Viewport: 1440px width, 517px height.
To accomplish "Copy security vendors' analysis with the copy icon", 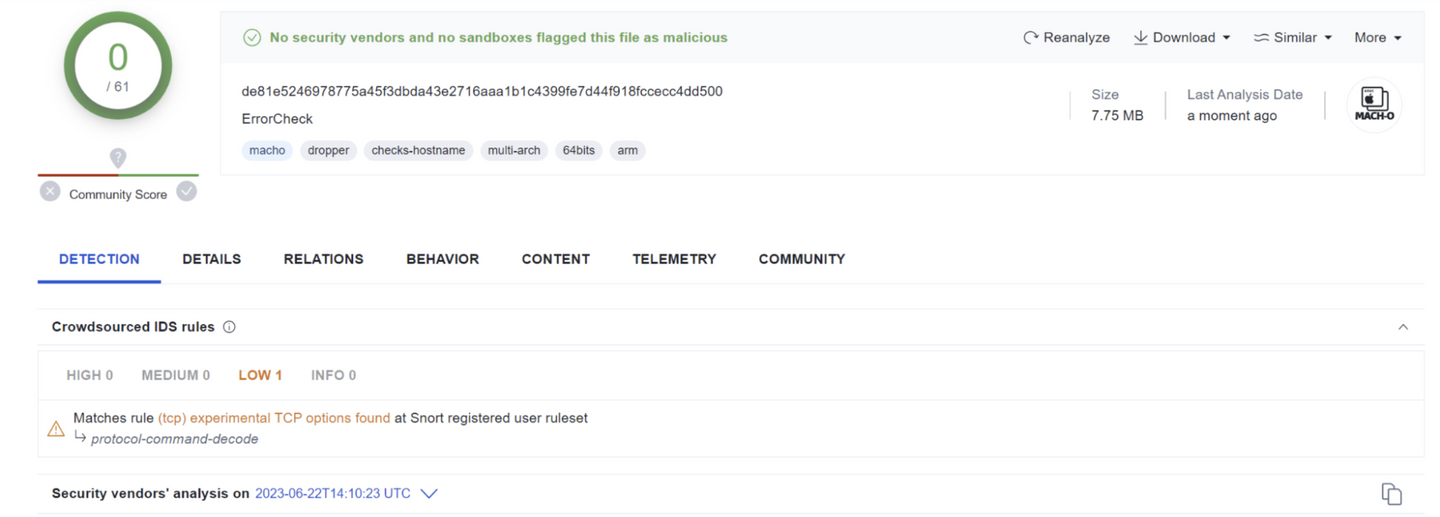I will tap(1391, 493).
